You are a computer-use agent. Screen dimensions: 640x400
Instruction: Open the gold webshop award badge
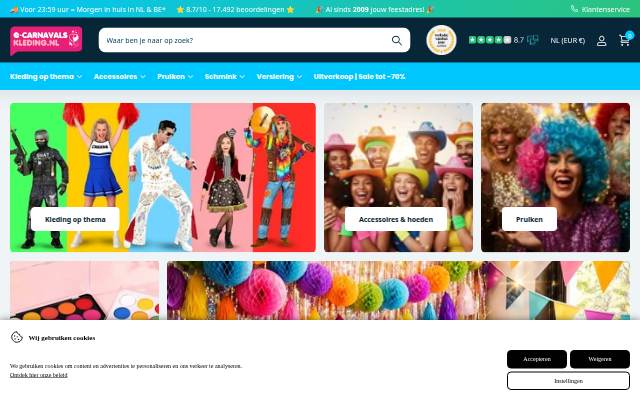pos(441,40)
